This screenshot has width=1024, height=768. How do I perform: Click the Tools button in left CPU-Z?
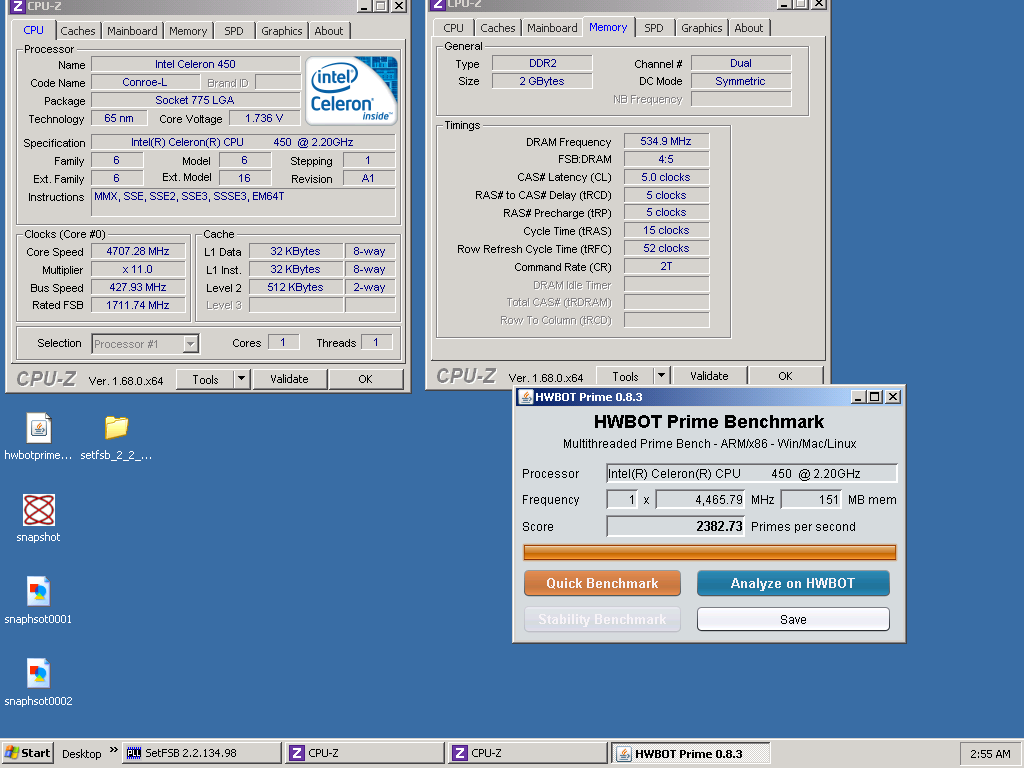click(205, 379)
